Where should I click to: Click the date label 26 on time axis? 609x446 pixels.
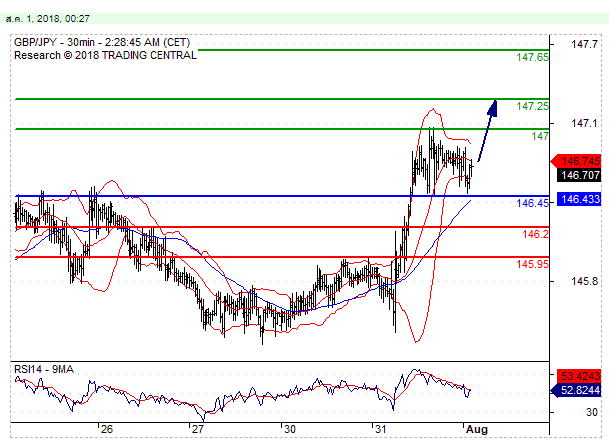pos(106,429)
